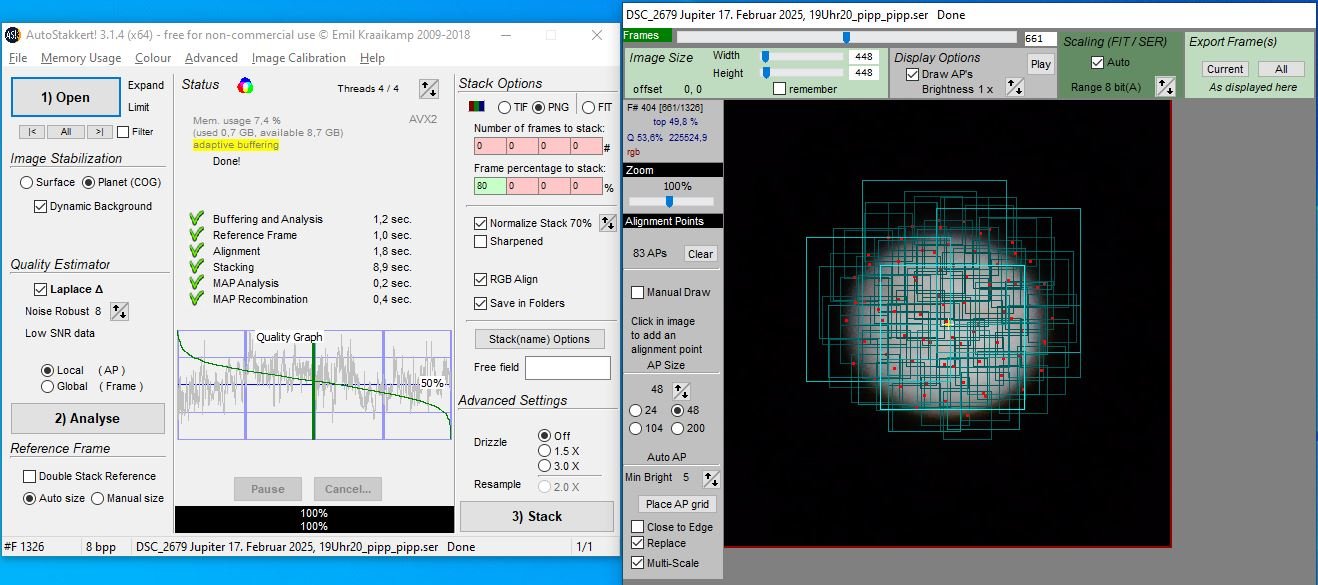This screenshot has height=585, width=1318.
Task: Choose the 1.5 X Drizzle option
Action: point(544,451)
